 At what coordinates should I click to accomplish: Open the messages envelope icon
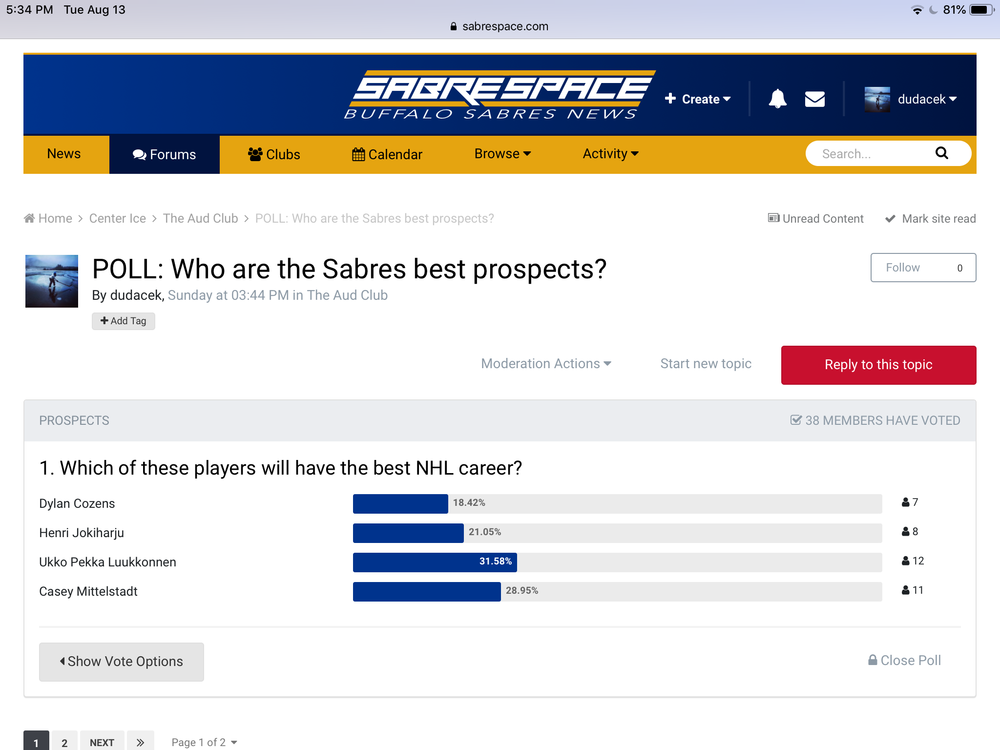coord(814,99)
